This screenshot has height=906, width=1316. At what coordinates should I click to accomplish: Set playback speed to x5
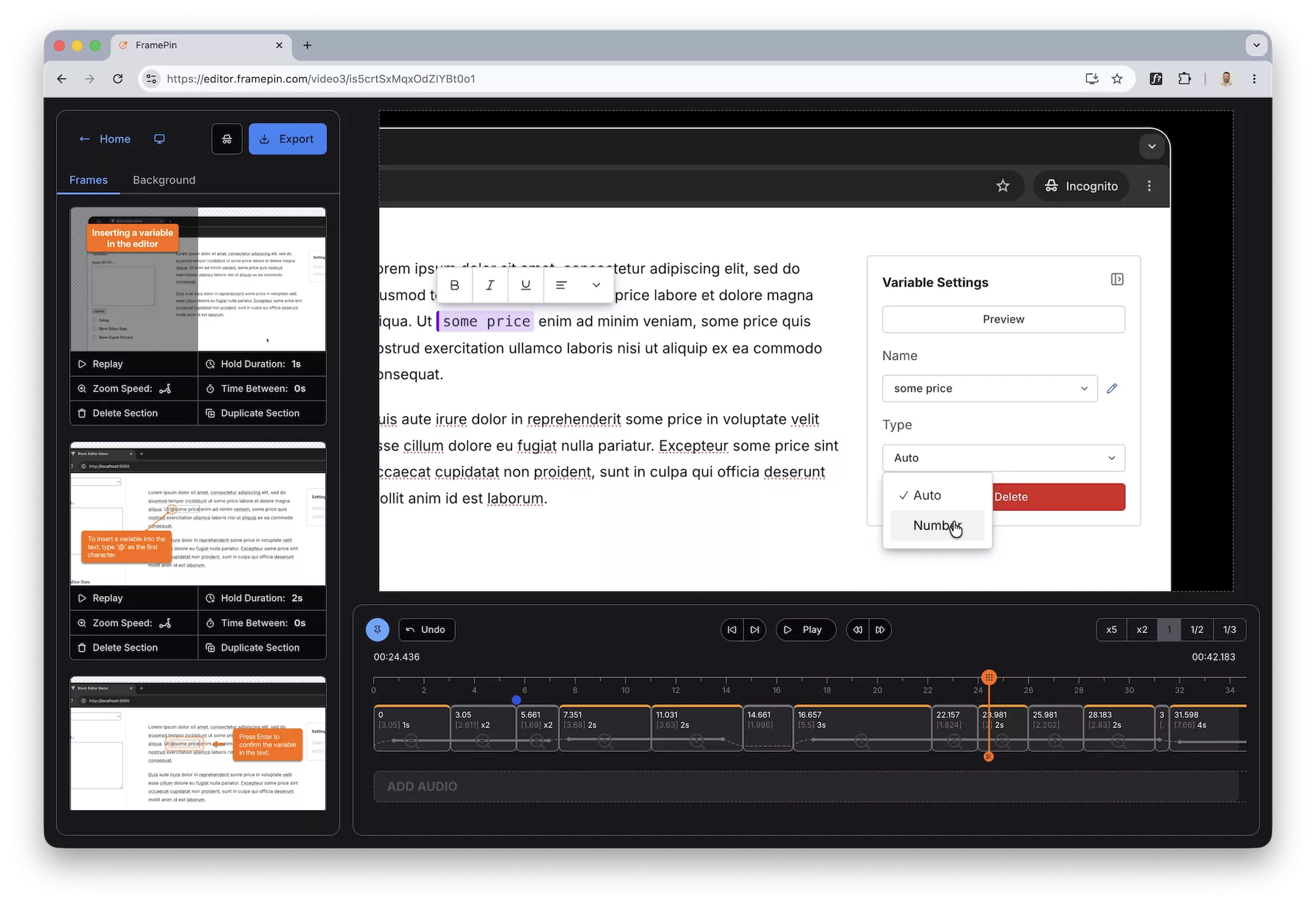coord(1111,630)
